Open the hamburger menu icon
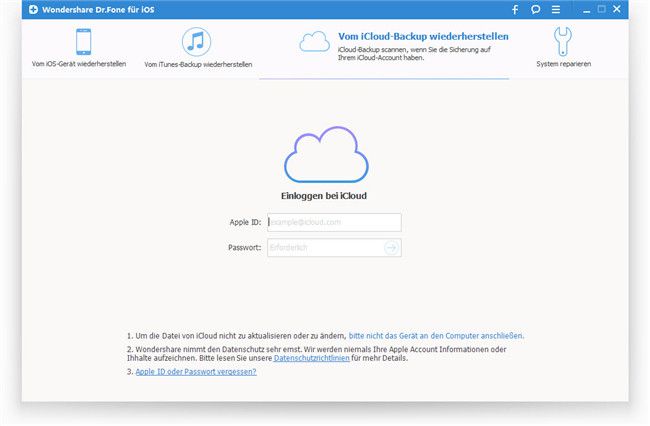The image size is (650, 426). pyautogui.click(x=556, y=9)
